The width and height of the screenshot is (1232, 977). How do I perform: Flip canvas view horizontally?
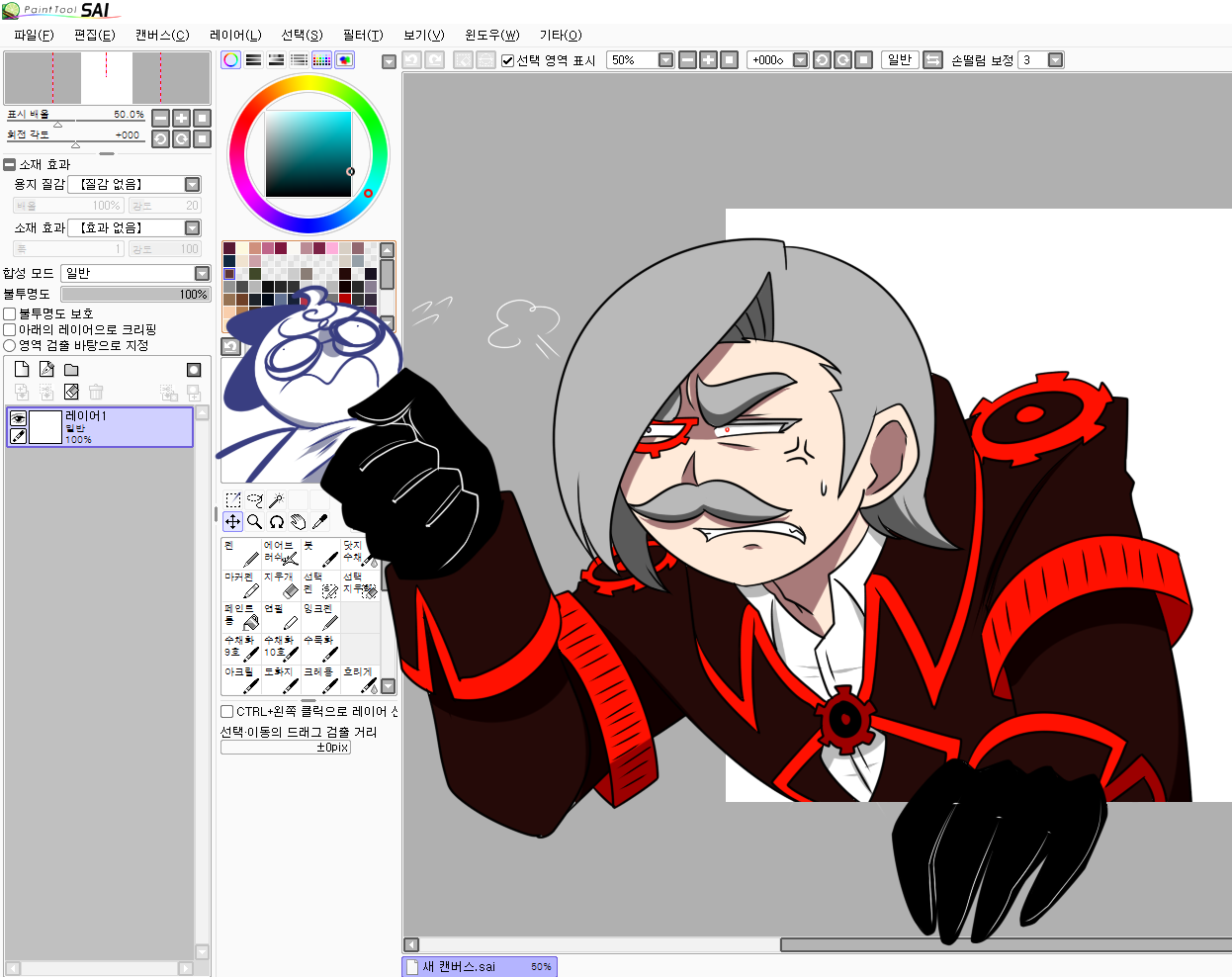[x=932, y=60]
